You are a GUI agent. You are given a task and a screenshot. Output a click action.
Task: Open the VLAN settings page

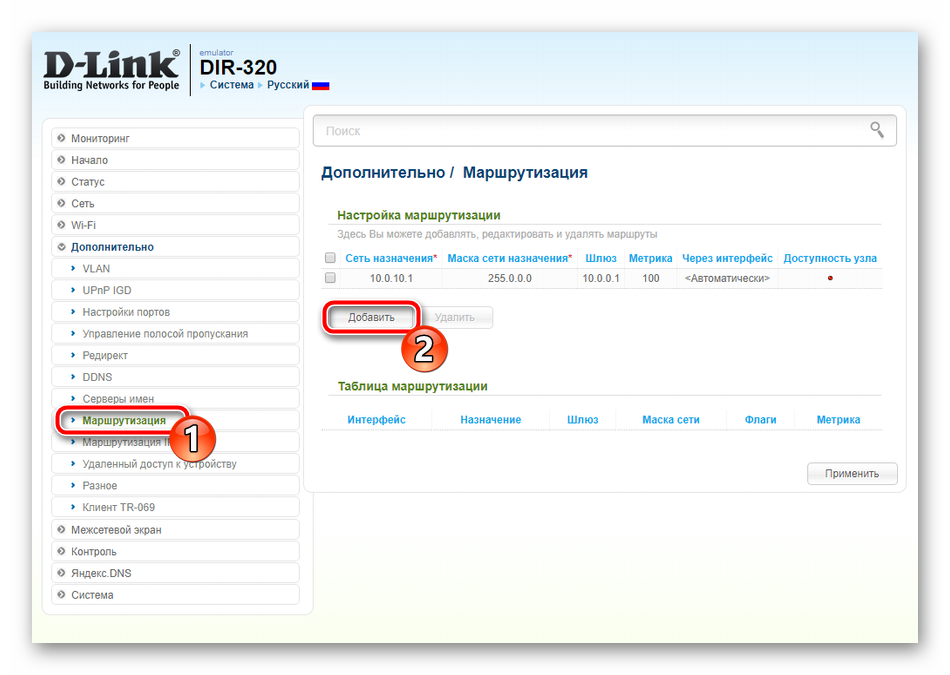pyautogui.click(x=176, y=268)
